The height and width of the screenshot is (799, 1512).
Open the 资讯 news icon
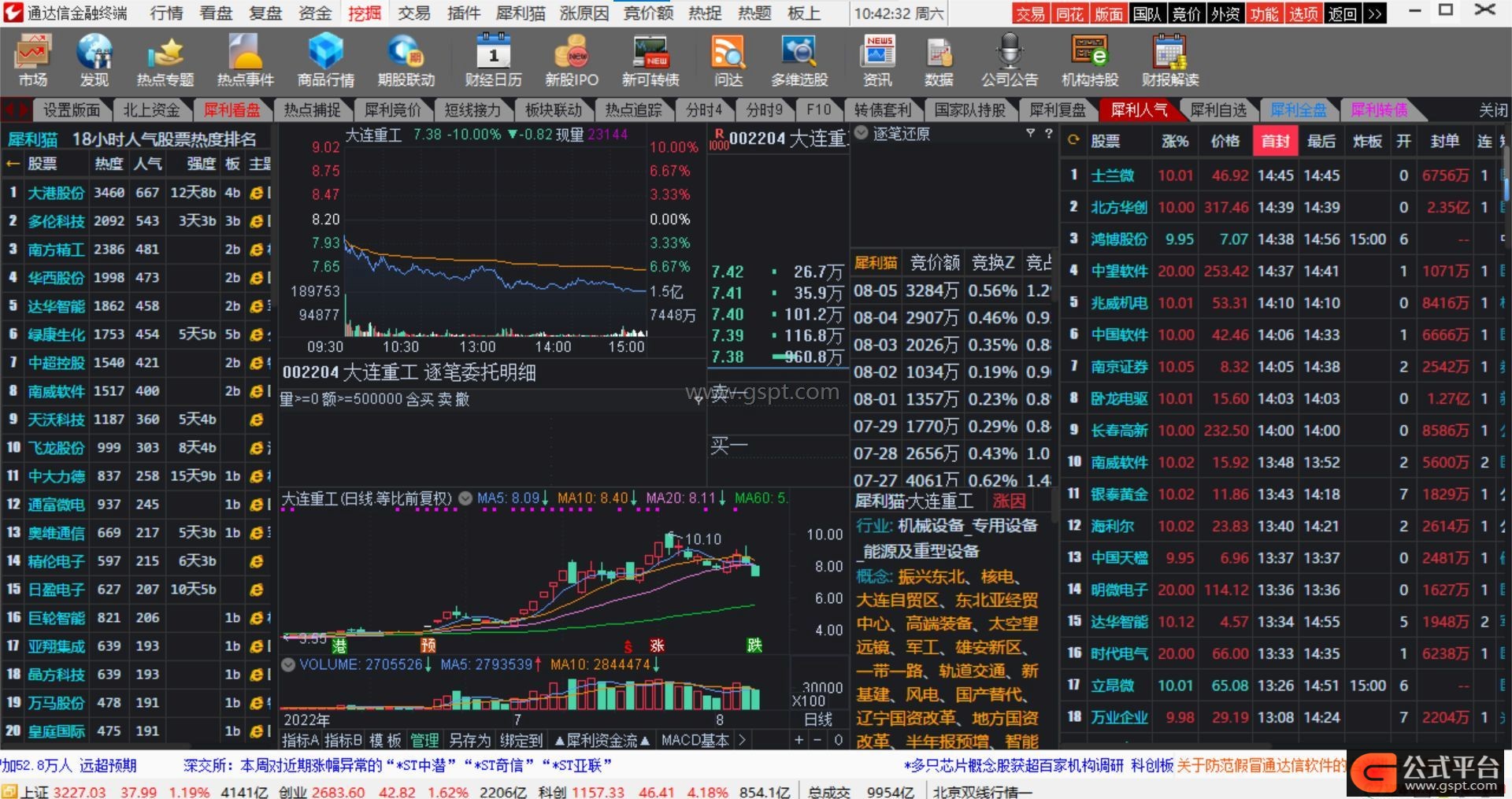point(877,60)
